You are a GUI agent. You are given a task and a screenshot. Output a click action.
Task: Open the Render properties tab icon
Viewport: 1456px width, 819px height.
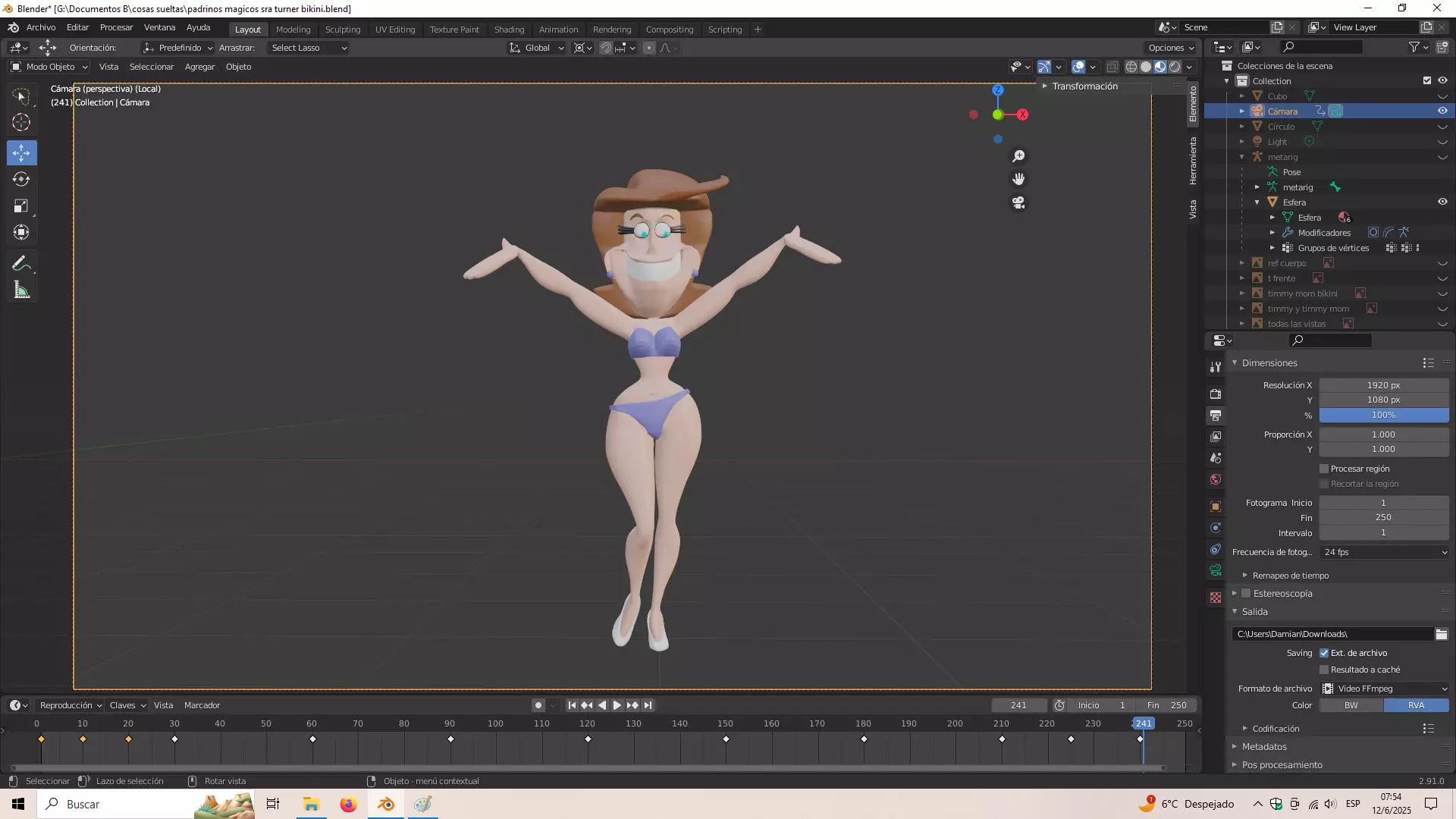coord(1216,394)
